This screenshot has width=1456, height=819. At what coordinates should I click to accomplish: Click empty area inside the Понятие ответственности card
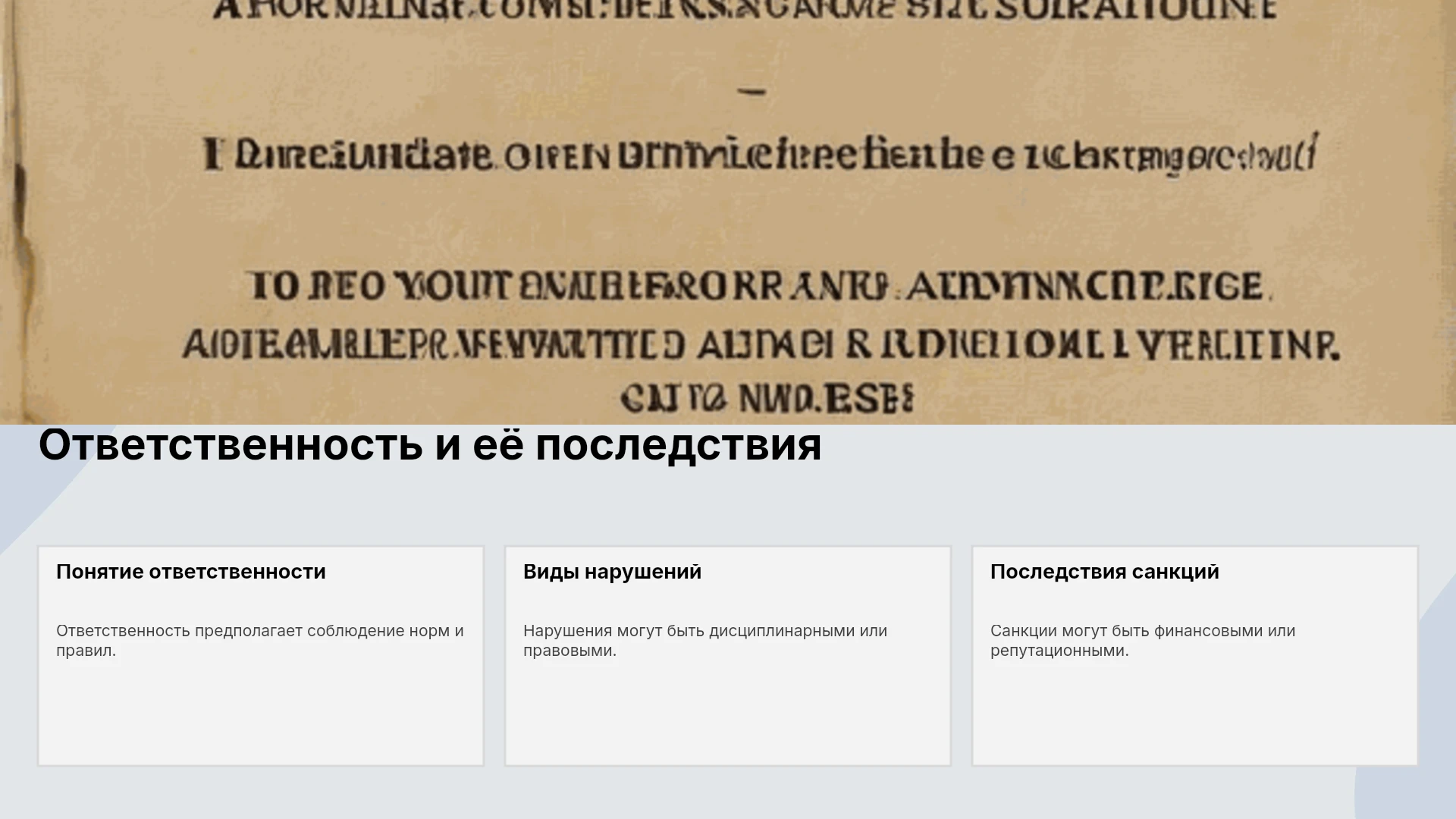[x=261, y=713]
